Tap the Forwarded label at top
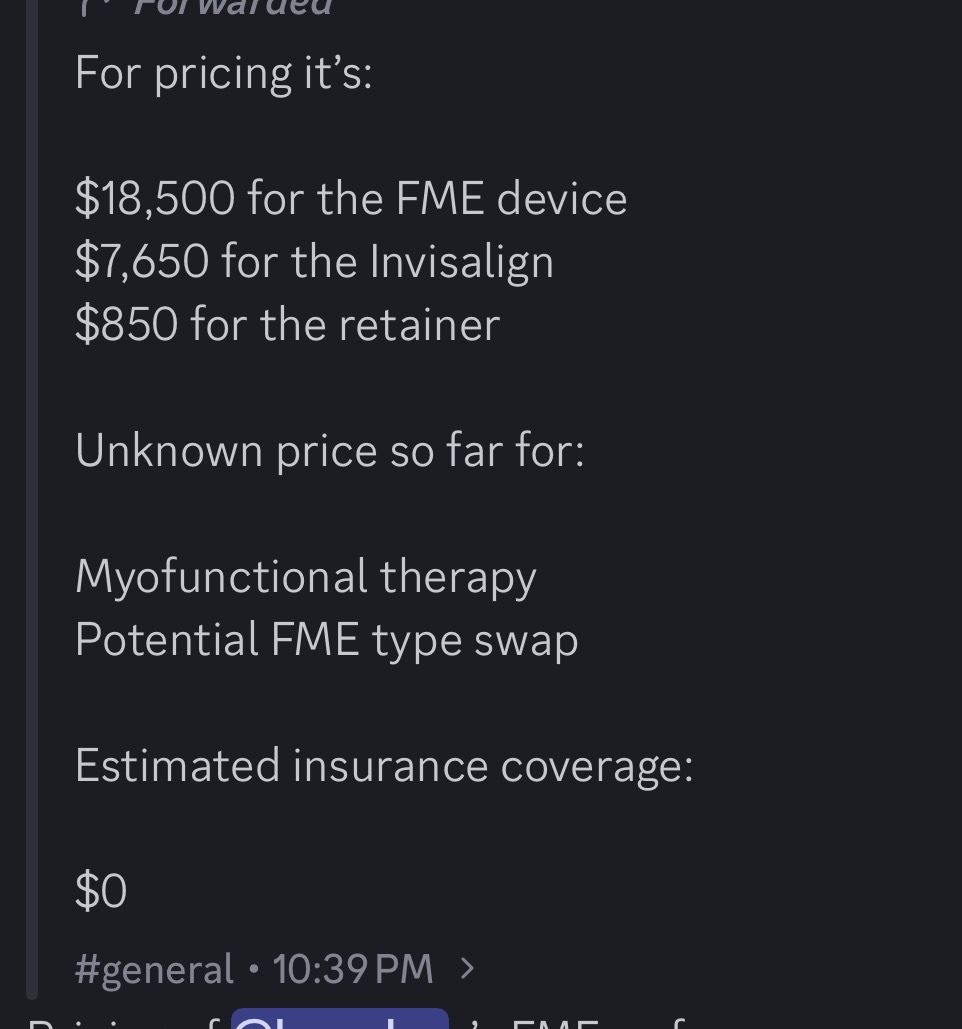The image size is (962, 1029). pyautogui.click(x=232, y=6)
